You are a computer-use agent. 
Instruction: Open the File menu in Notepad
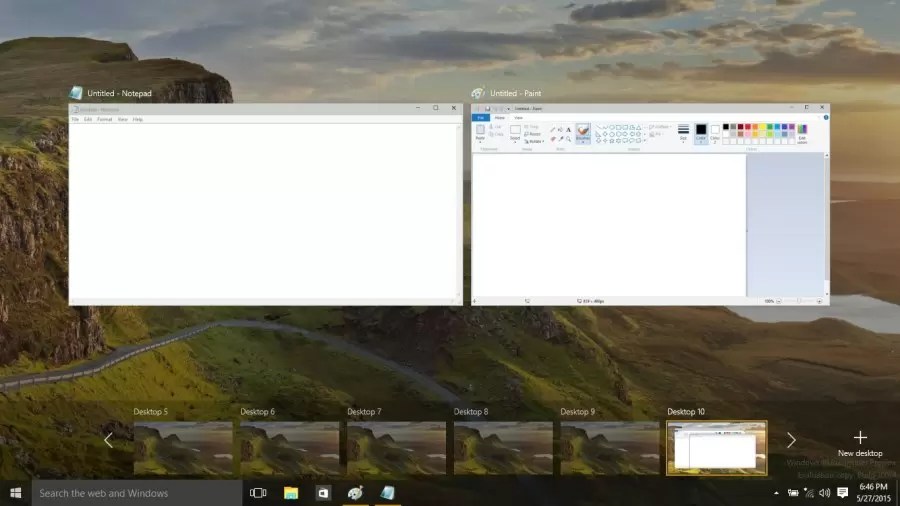75,119
